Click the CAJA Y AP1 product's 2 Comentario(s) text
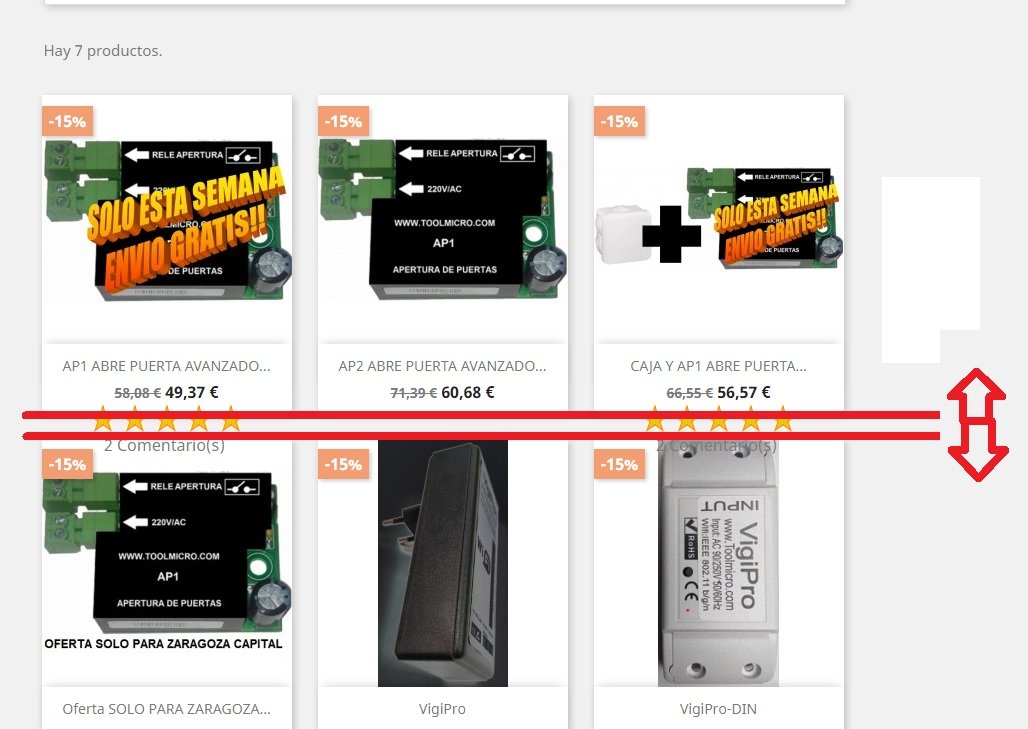This screenshot has height=729, width=1028. [717, 446]
